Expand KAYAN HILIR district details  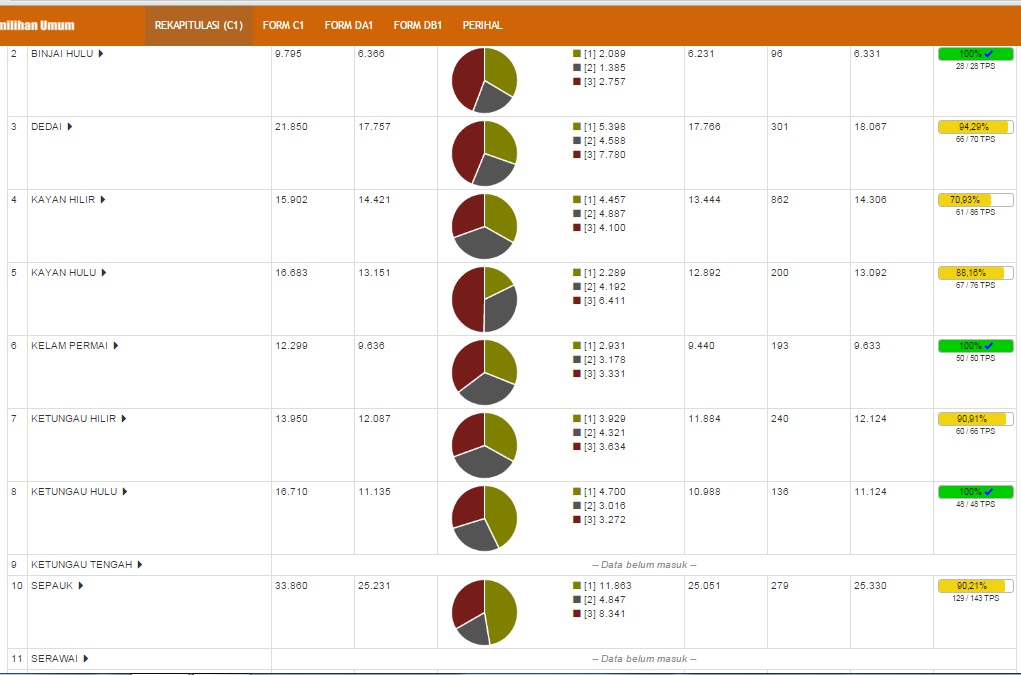(102, 200)
